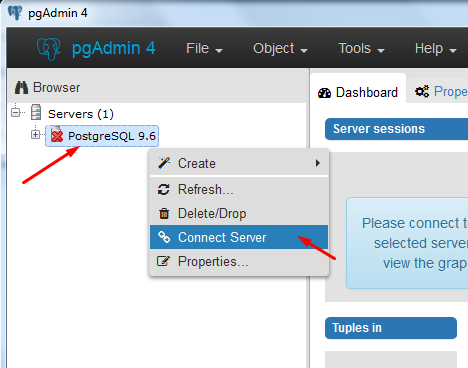This screenshot has width=468, height=368.
Task: Click the Server sessions panel header
Action: coord(396,129)
